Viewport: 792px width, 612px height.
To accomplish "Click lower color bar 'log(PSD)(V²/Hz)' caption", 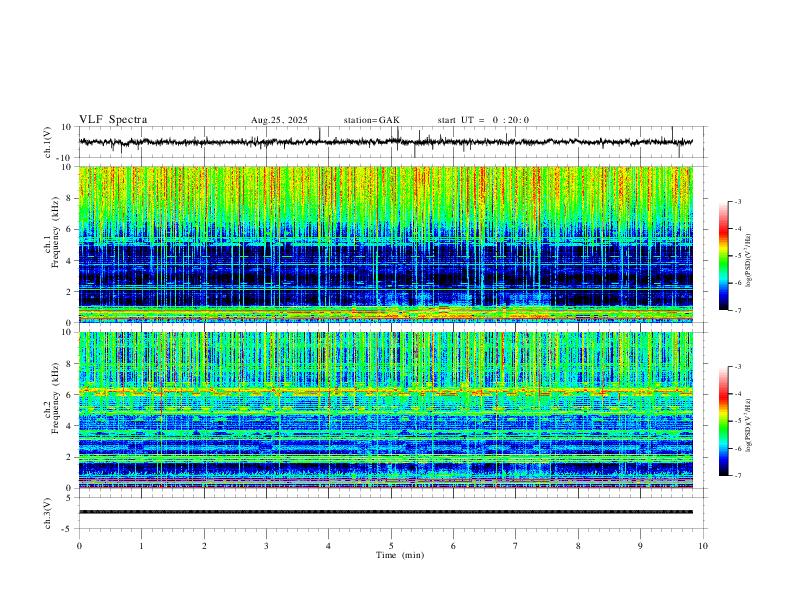I will pyautogui.click(x=748, y=425).
